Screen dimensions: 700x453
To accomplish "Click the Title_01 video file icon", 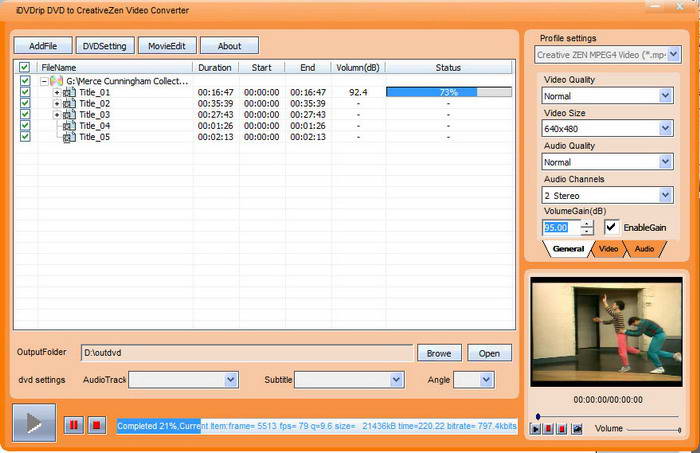I will pyautogui.click(x=69, y=92).
